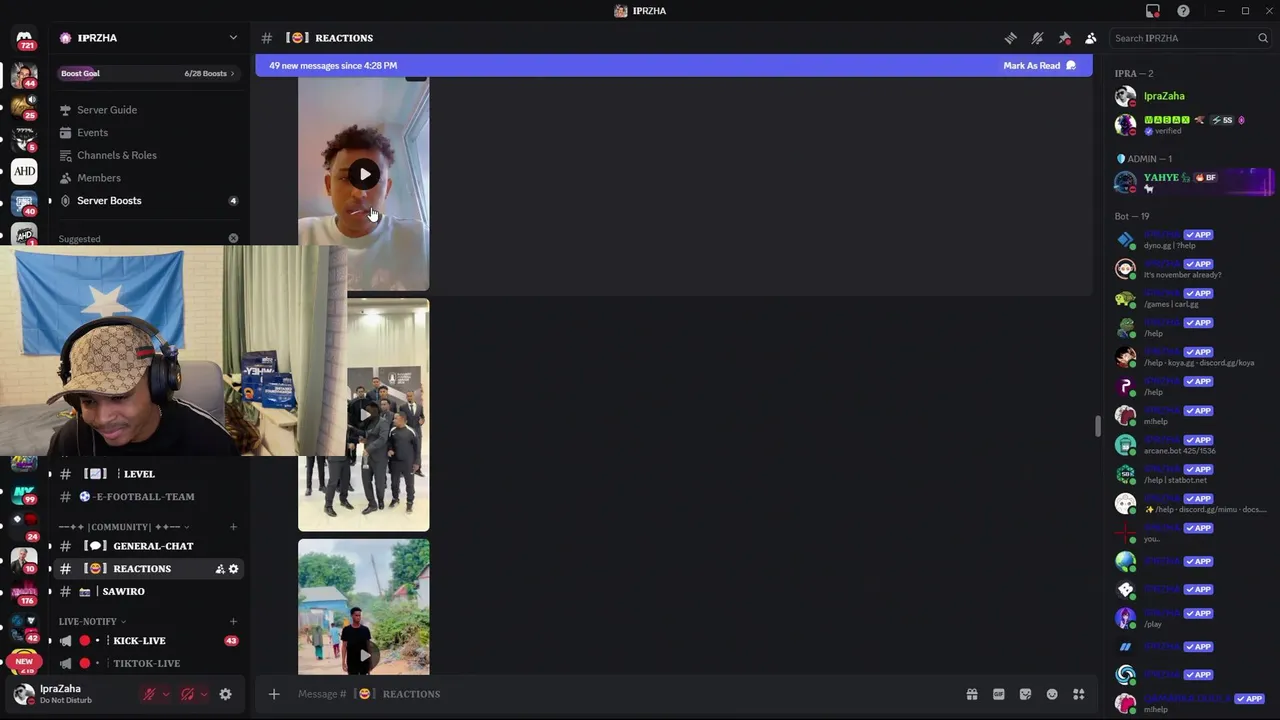The image size is (1280, 720).
Task: Open the Apps launcher icon
Action: tap(1079, 694)
